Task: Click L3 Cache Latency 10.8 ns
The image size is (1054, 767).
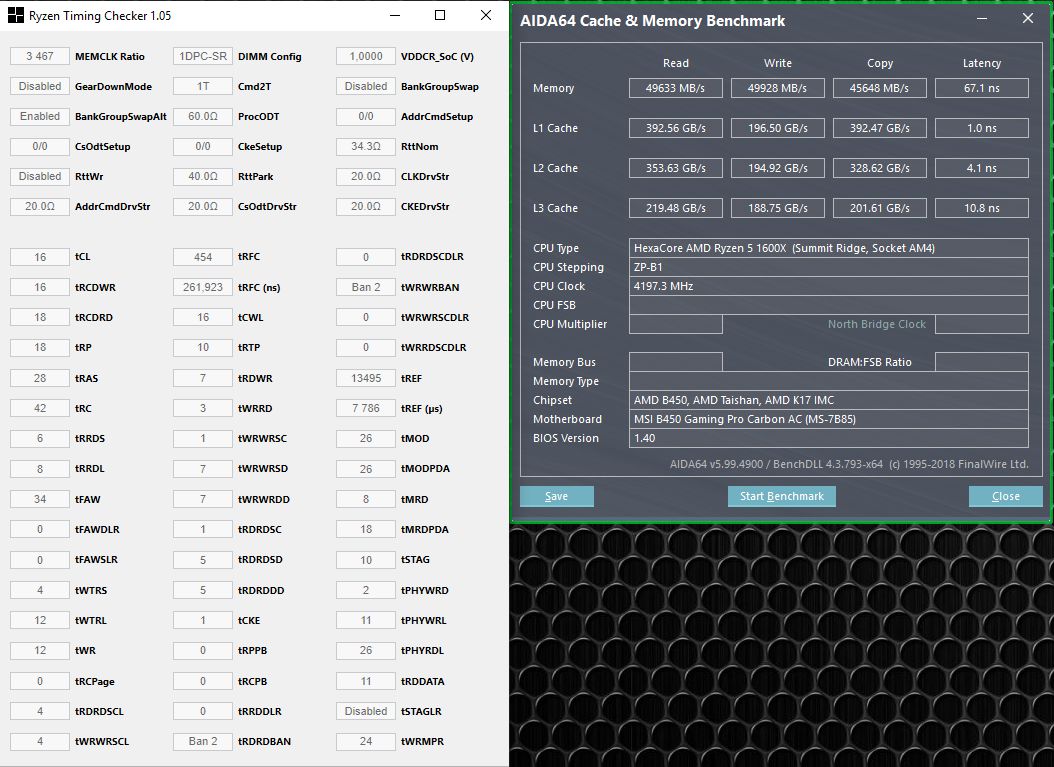Action: click(x=982, y=208)
